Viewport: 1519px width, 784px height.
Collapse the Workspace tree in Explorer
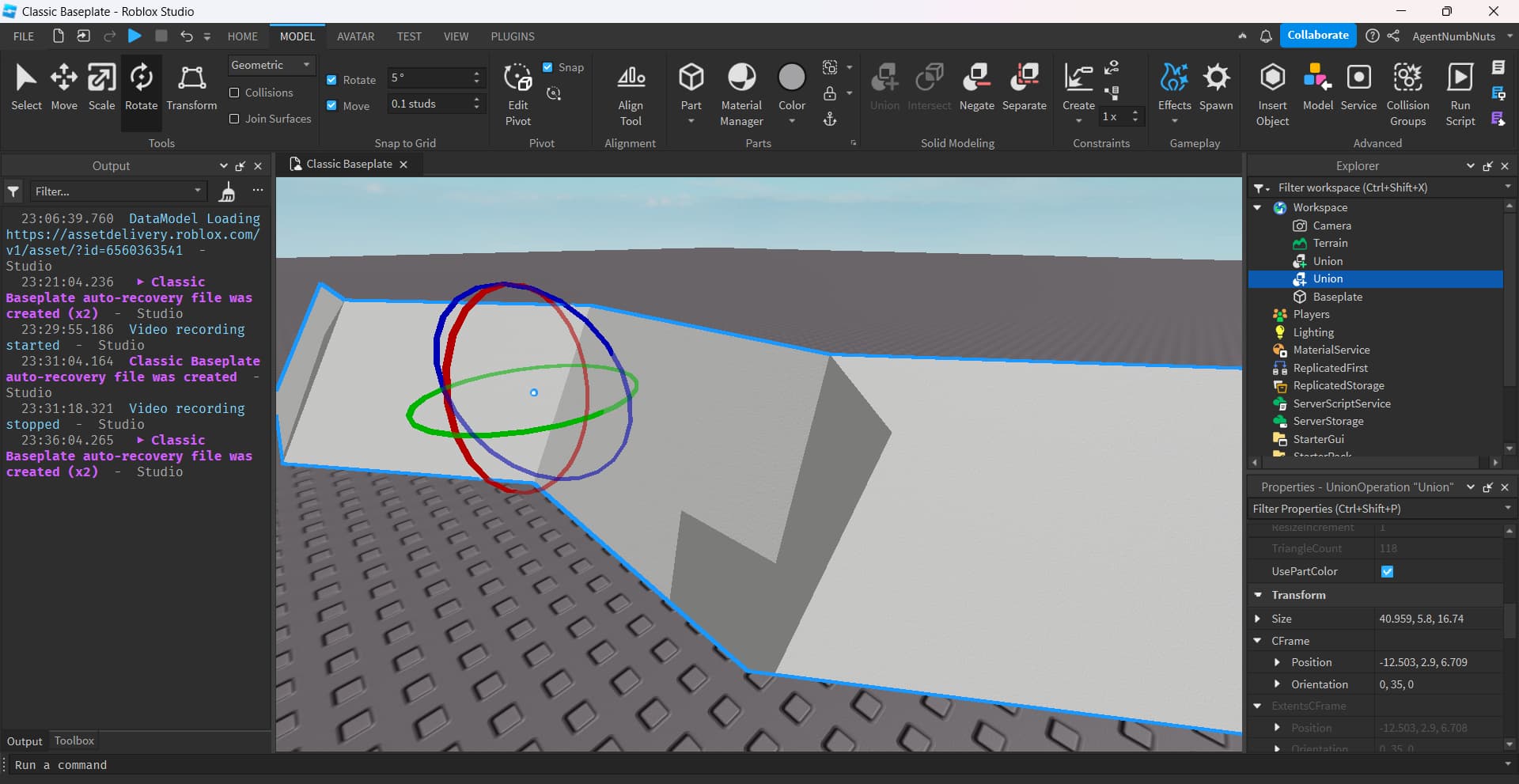click(x=1258, y=207)
